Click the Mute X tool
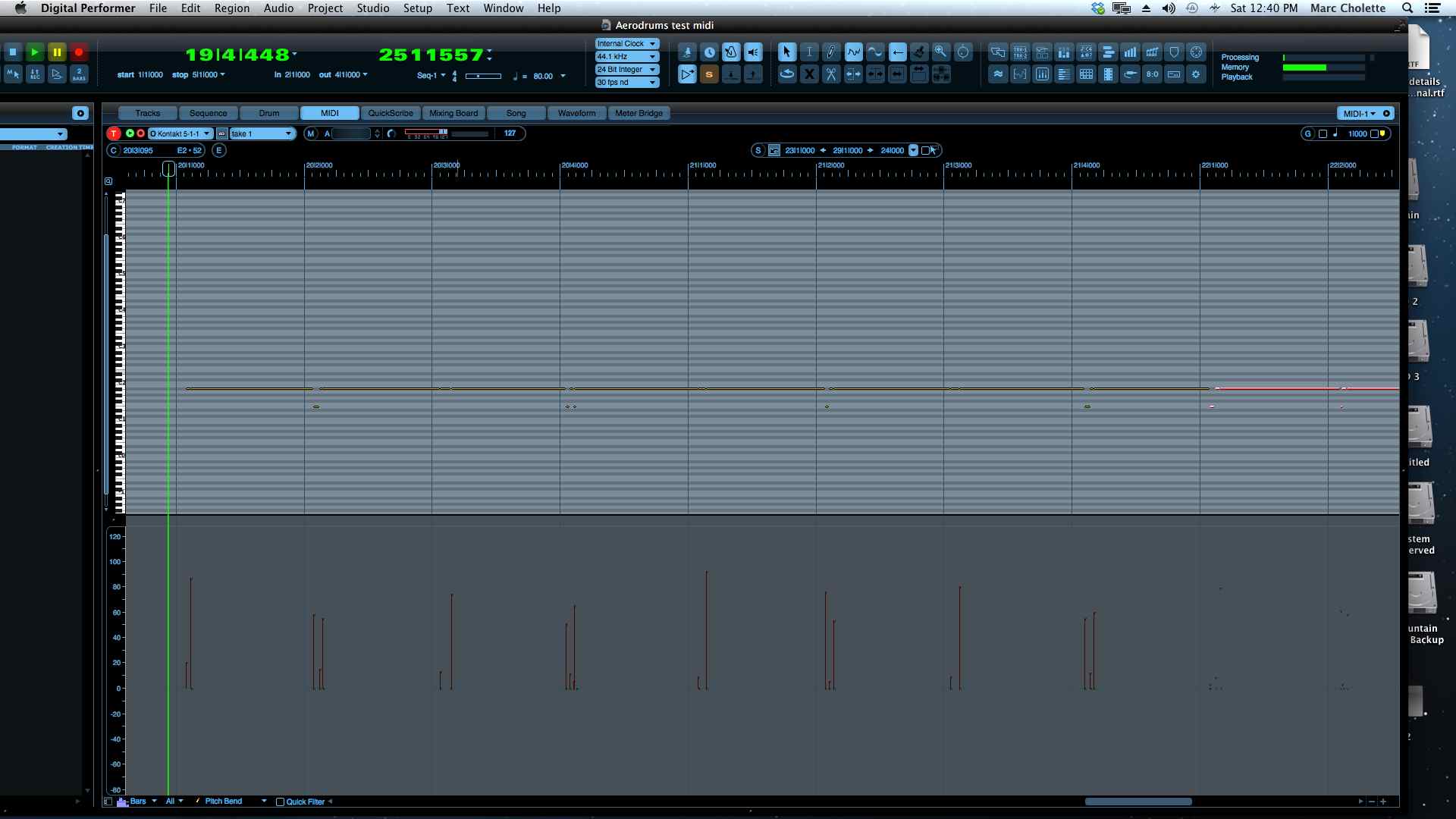Image resolution: width=1456 pixels, height=819 pixels. click(809, 74)
